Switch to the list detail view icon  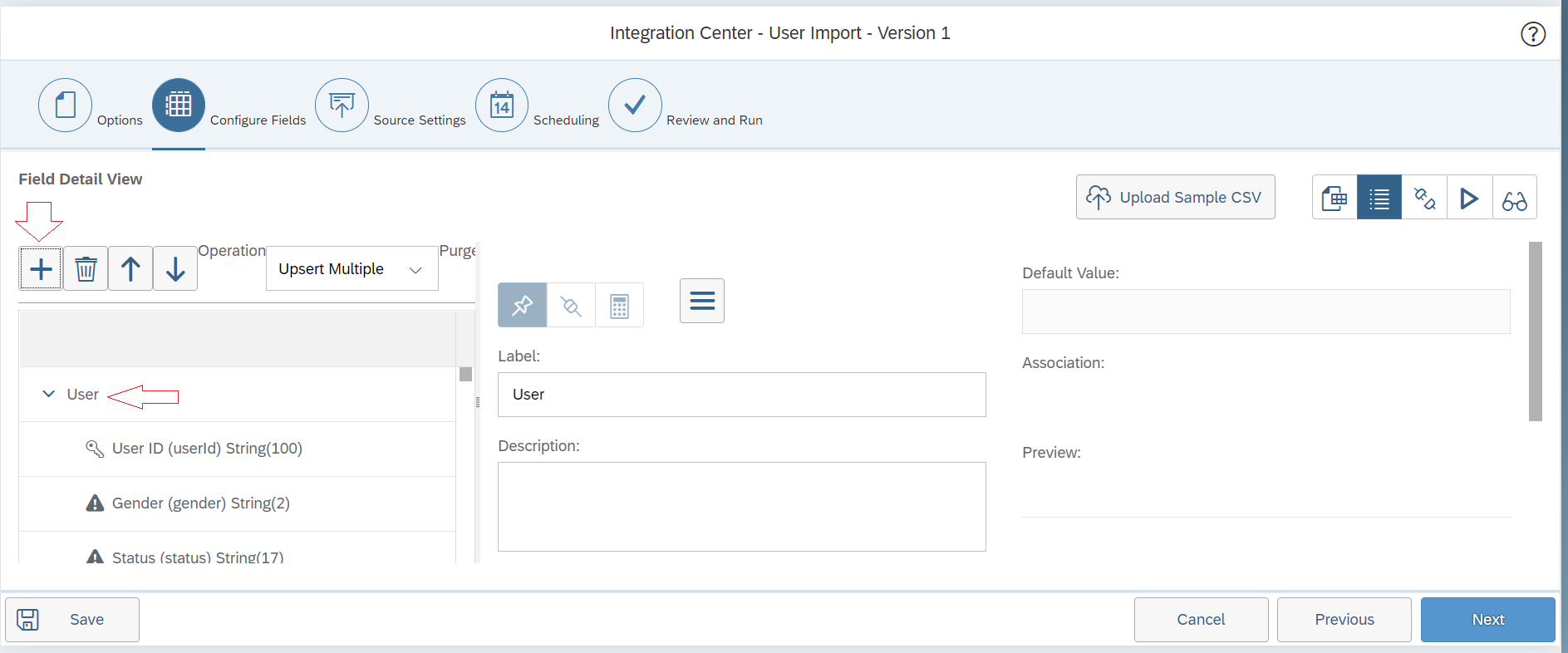(x=1379, y=198)
